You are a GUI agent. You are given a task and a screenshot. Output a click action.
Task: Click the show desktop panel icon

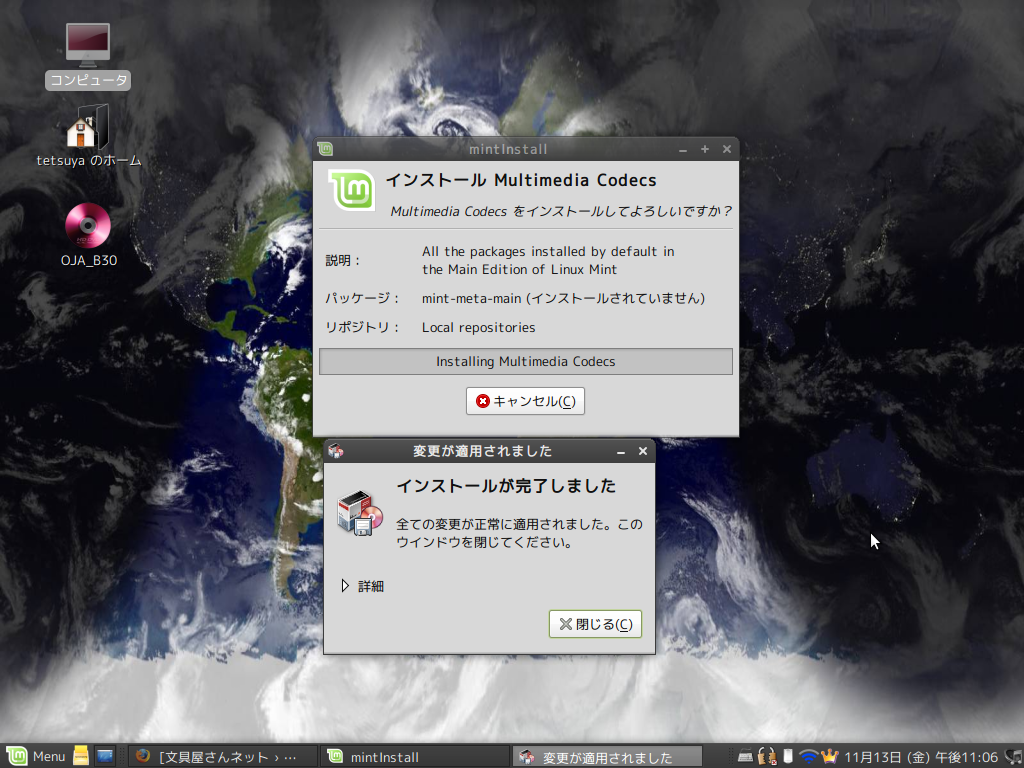coord(104,756)
